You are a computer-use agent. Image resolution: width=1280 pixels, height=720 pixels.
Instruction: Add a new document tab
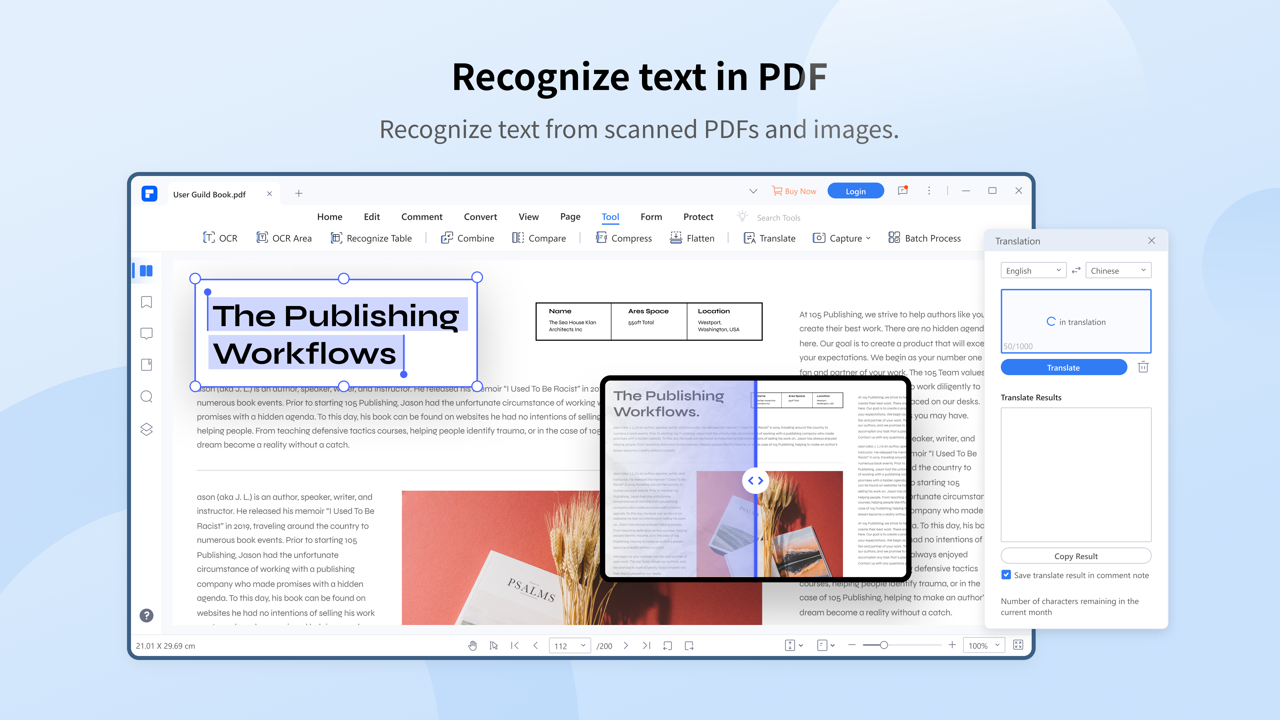[298, 194]
